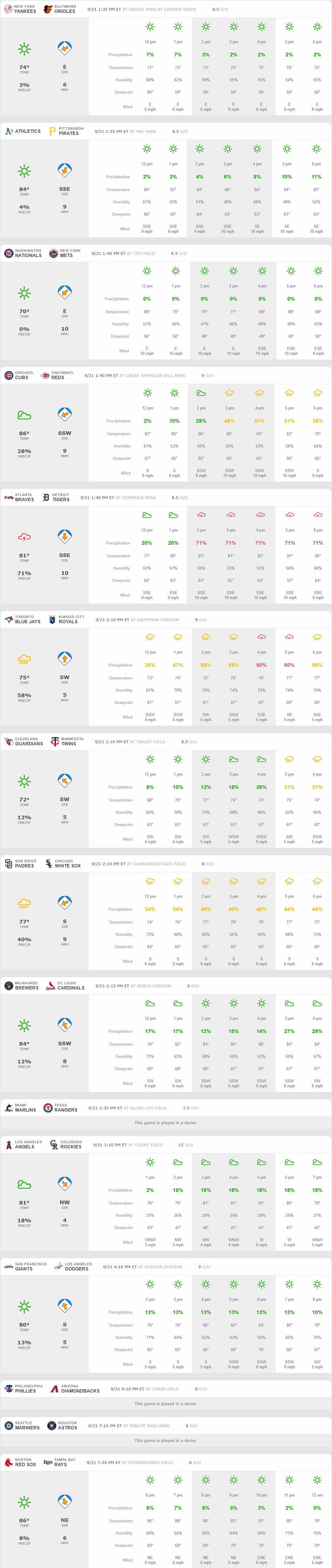Click the Pittsburgh Pirates logo icon
This screenshot has height=1568, width=332.
(53, 131)
